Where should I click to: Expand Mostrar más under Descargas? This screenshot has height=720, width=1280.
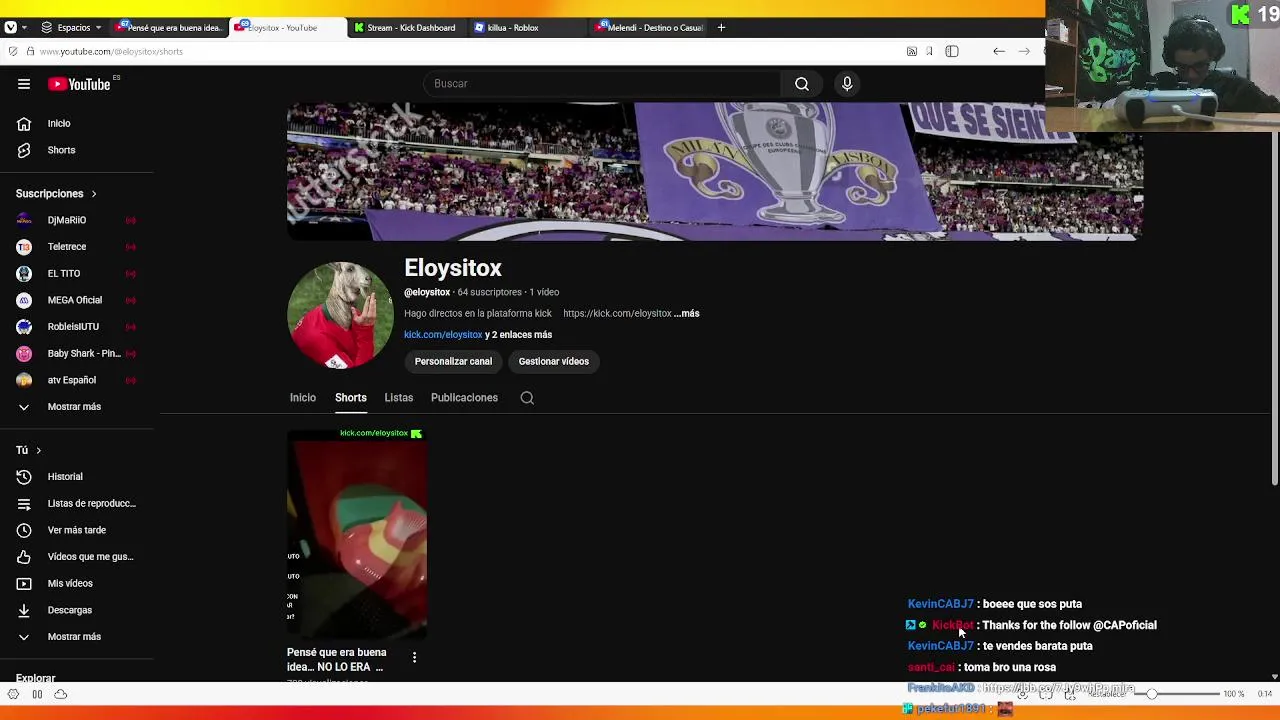pyautogui.click(x=74, y=637)
